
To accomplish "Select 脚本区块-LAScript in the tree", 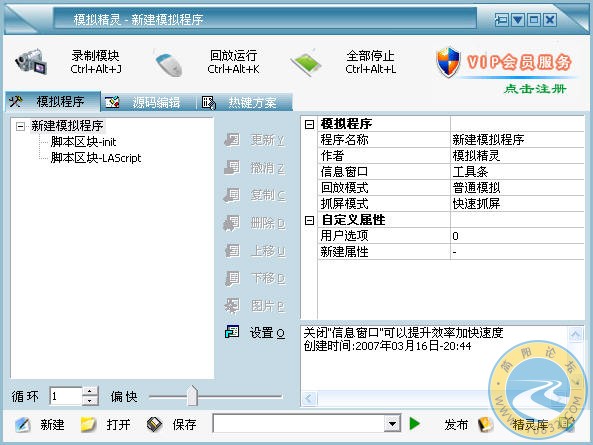I will 96,158.
